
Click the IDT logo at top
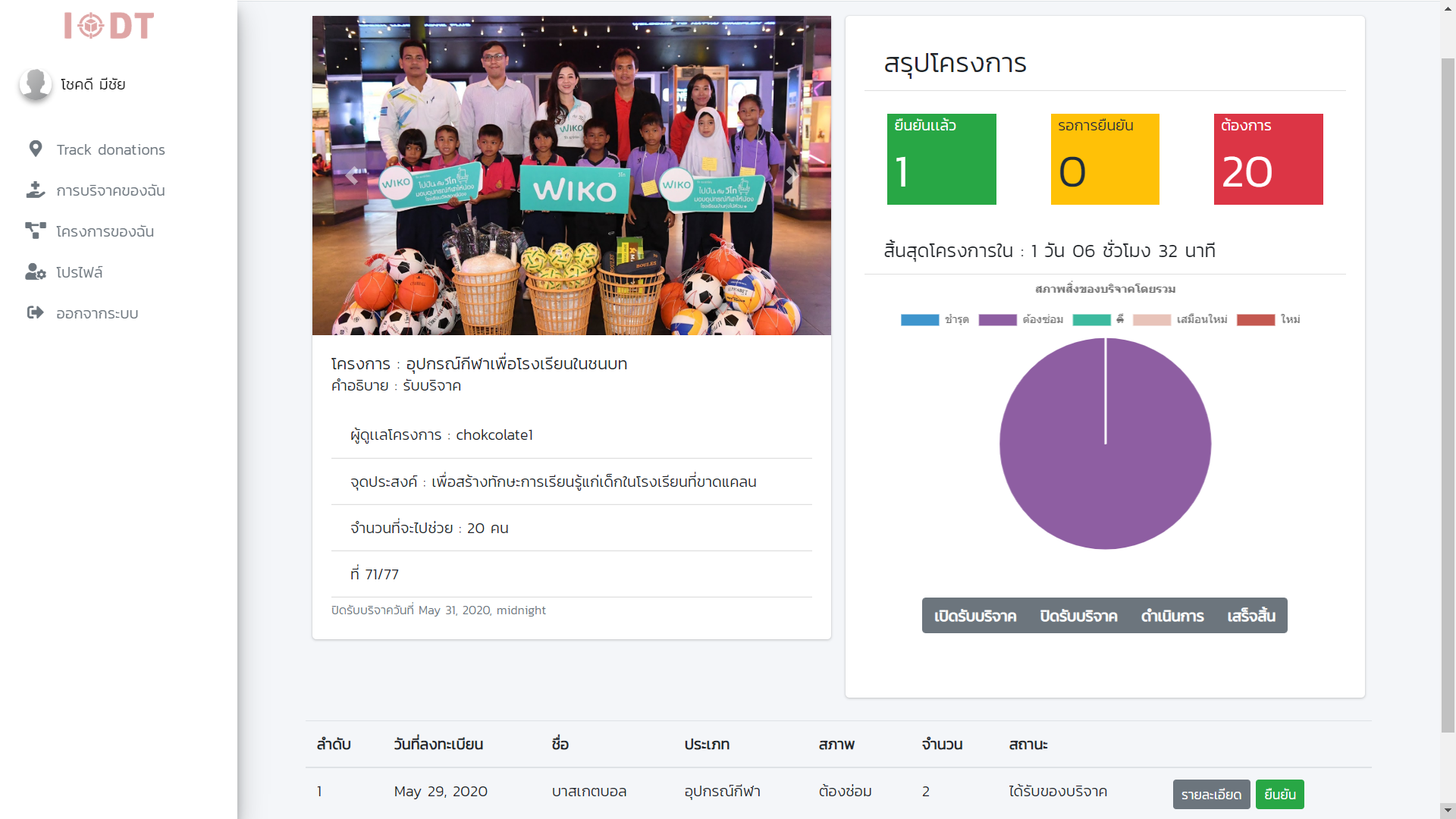pos(109,26)
